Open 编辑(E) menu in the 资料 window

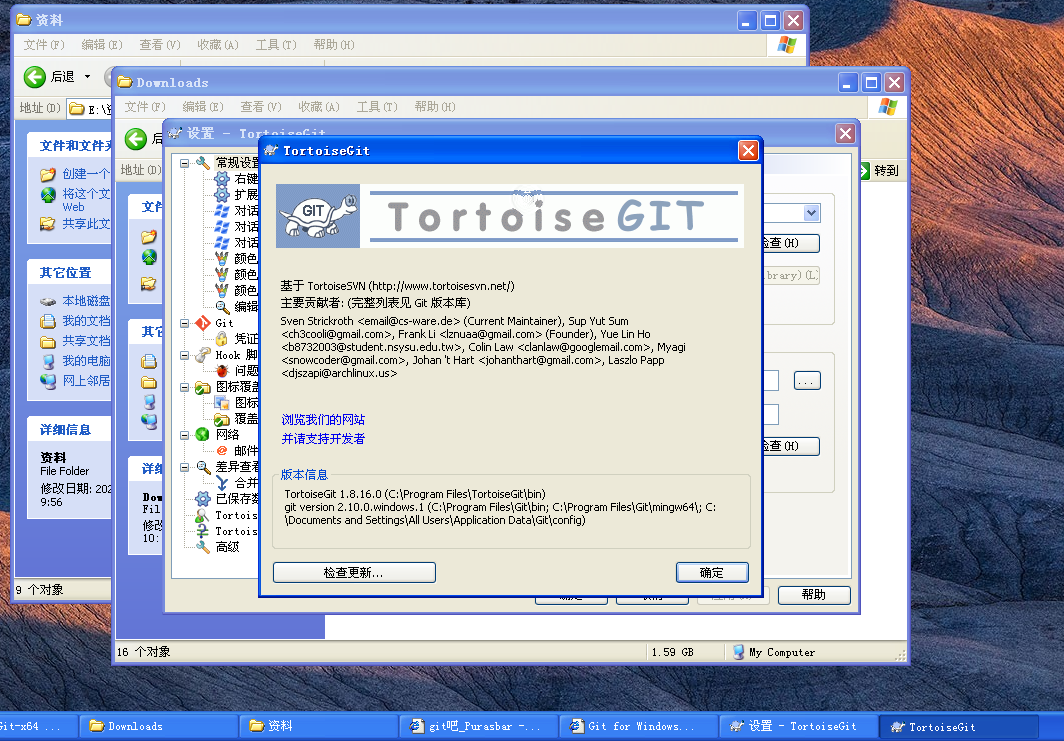pos(102,45)
